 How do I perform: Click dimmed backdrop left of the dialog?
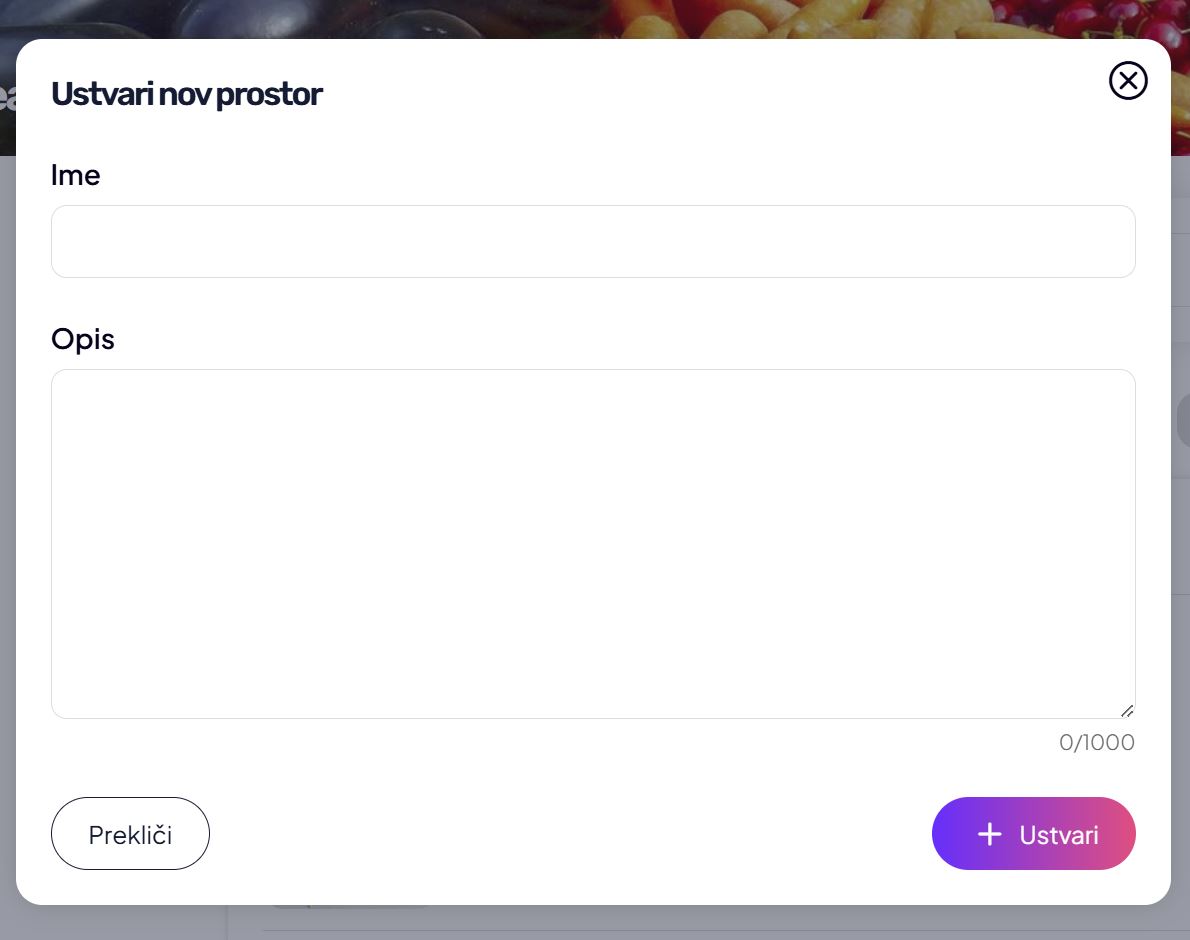coord(7,500)
